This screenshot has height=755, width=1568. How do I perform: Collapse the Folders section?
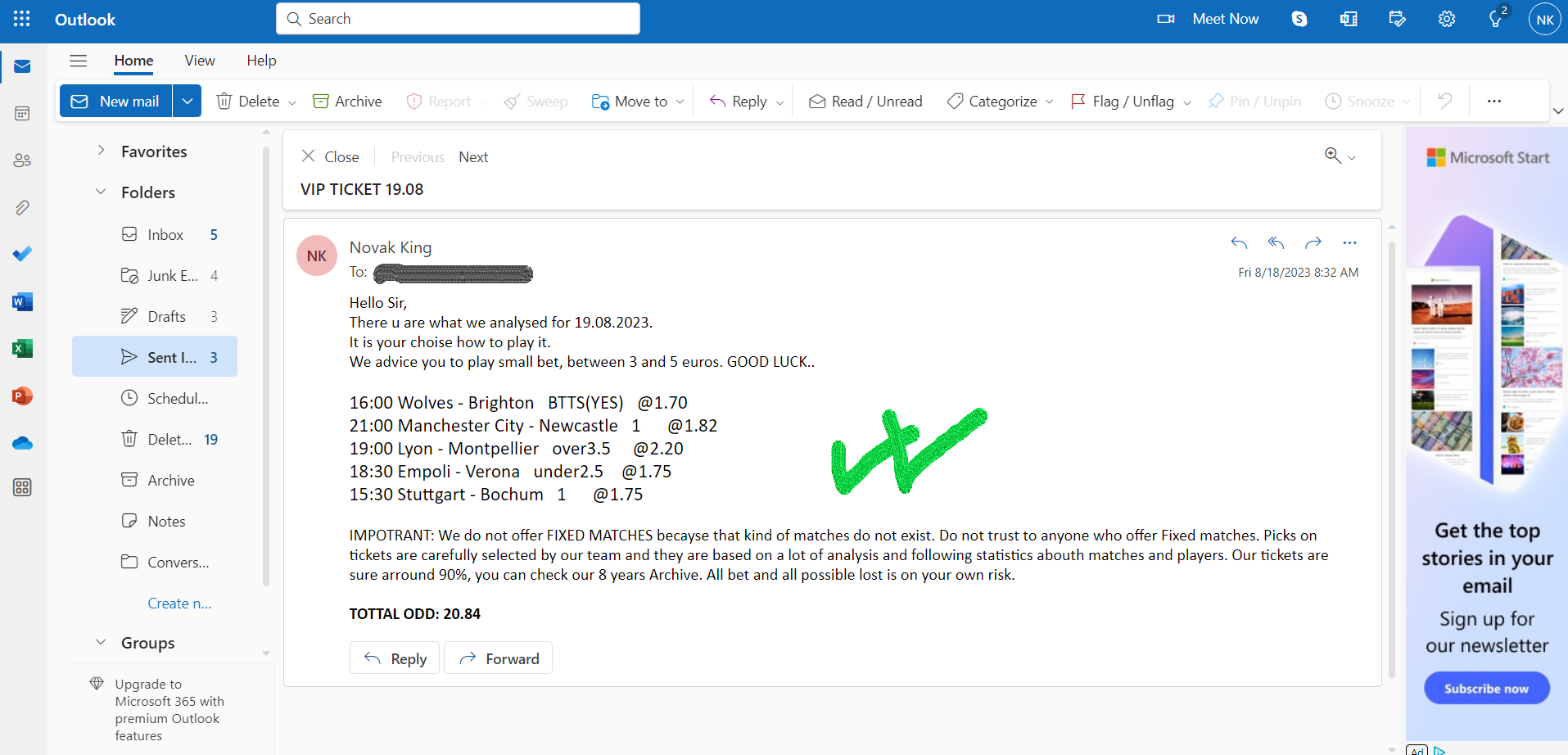101,192
